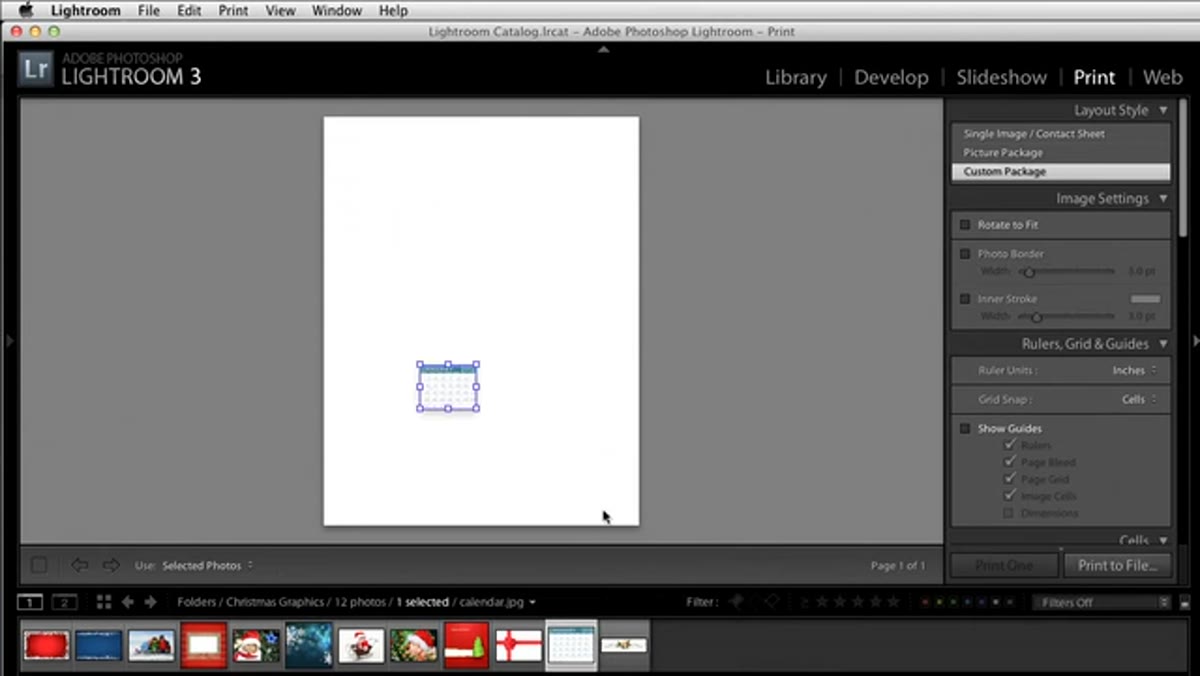Collapse the Image Settings panel
The image size is (1200, 676).
tap(1163, 198)
